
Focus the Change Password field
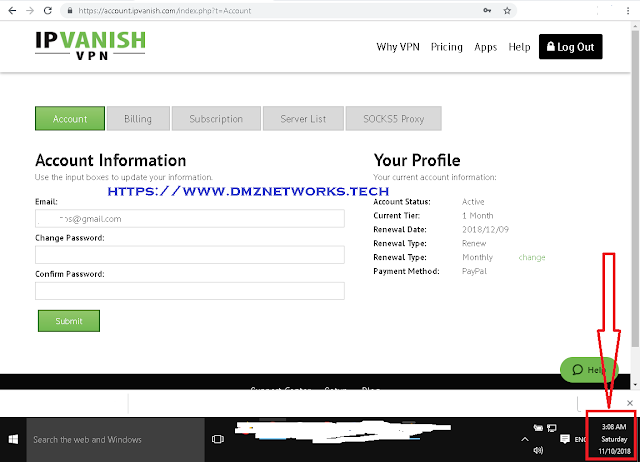tap(190, 255)
